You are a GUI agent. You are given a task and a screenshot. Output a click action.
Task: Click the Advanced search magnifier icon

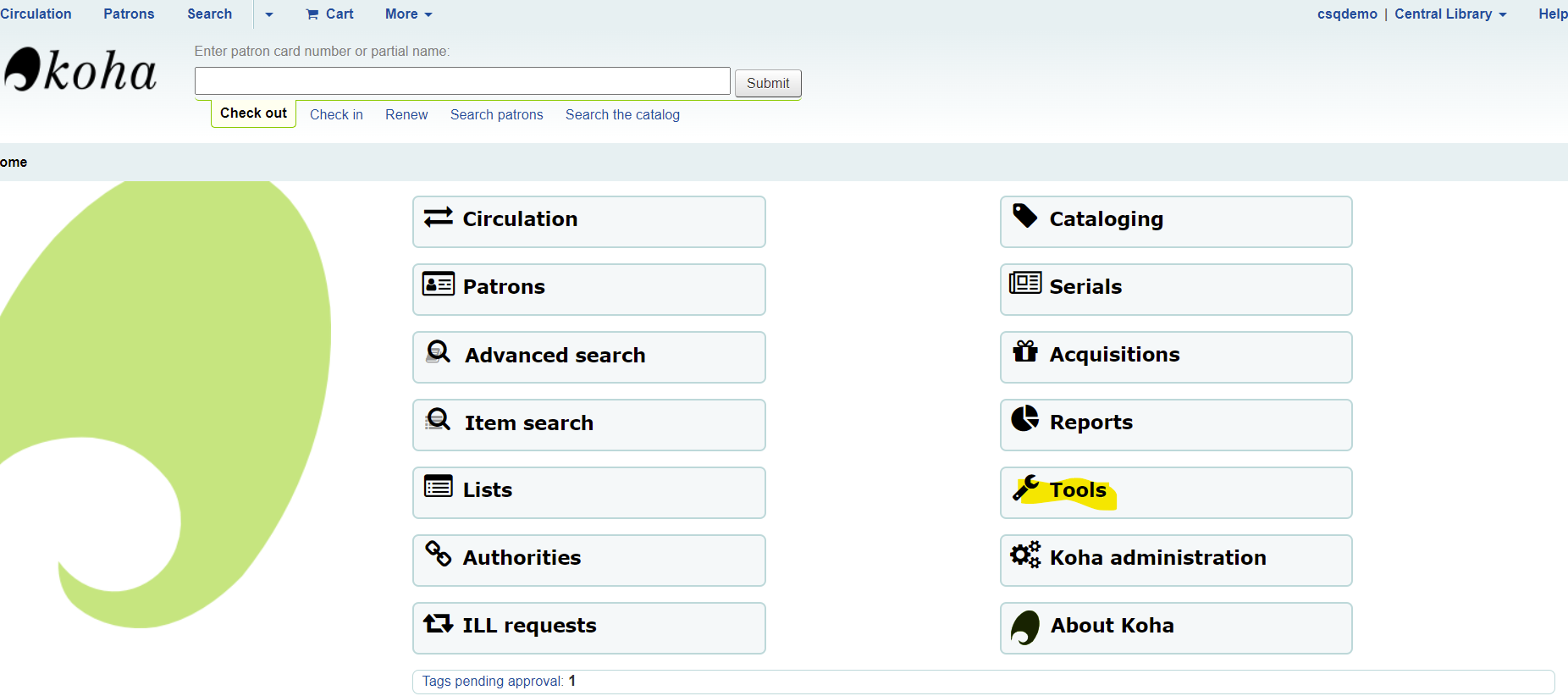pyautogui.click(x=438, y=351)
